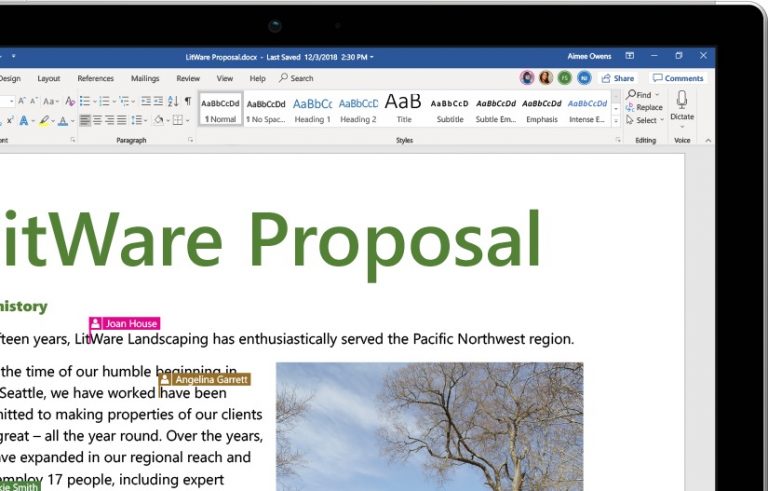Open the Mailings ribbon tab
Image resolution: width=768 pixels, height=491 pixels.
(145, 78)
